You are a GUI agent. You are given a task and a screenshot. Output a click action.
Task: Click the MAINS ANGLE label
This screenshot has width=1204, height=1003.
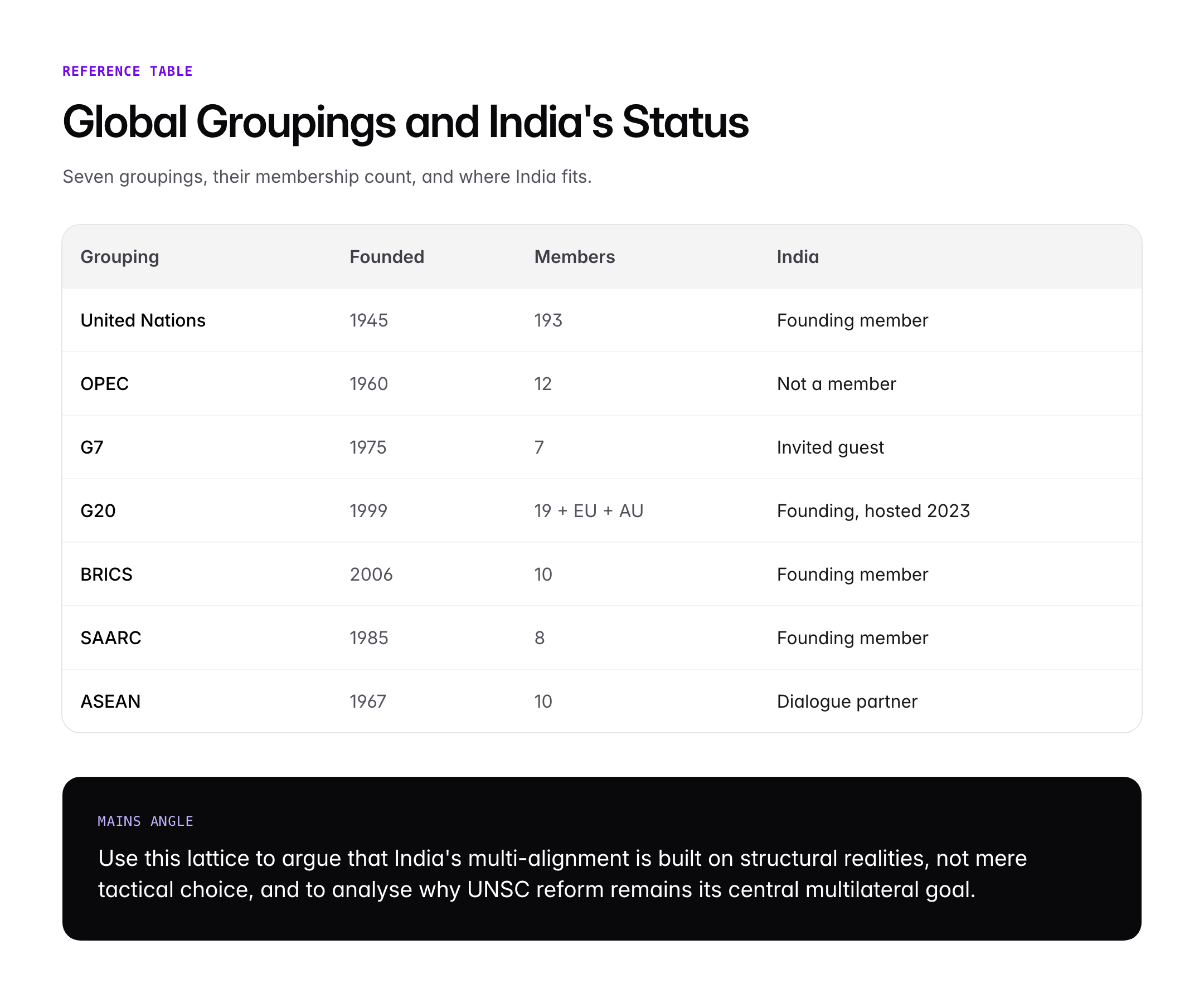pyautogui.click(x=144, y=821)
